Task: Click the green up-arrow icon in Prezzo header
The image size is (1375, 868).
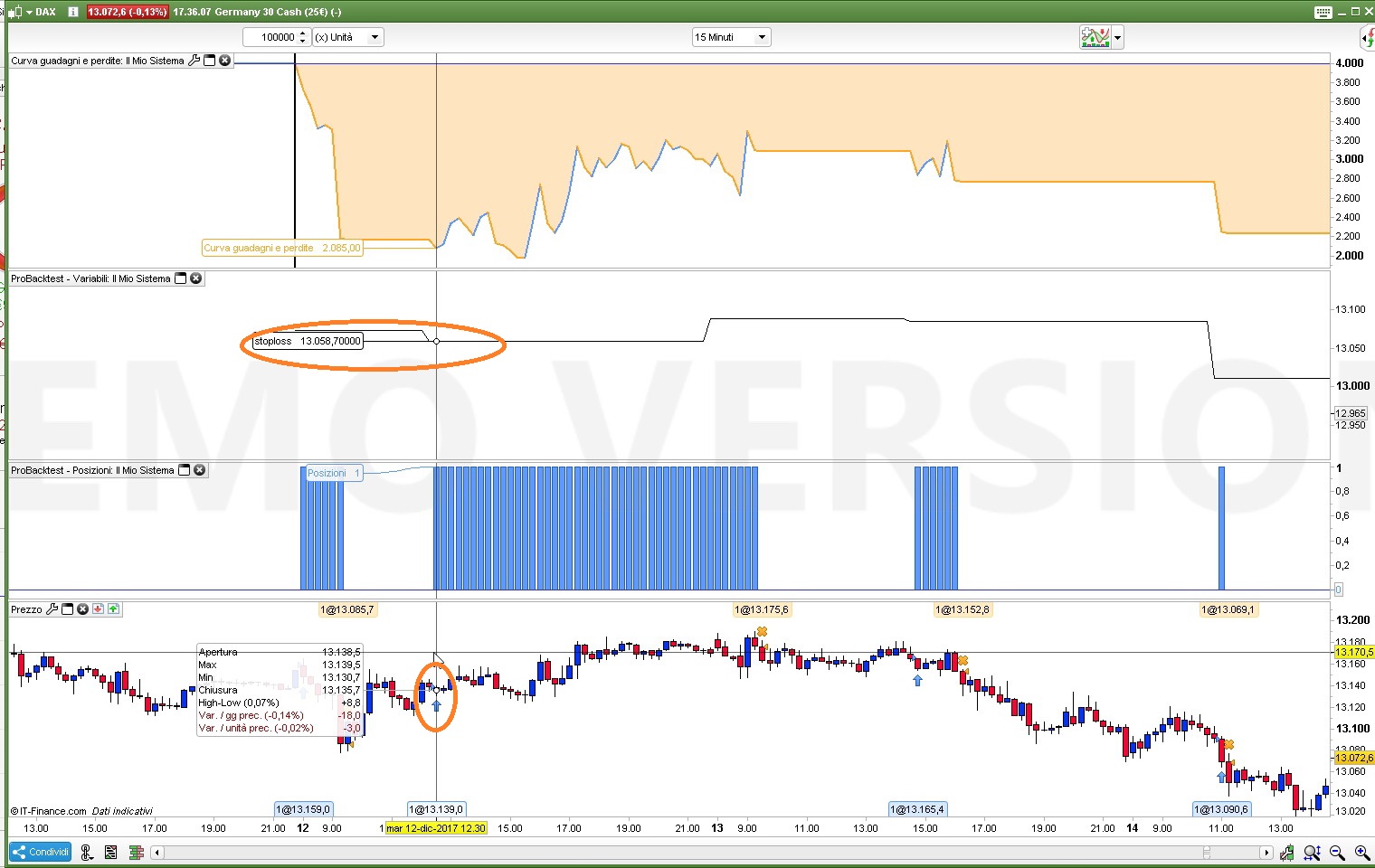Action: 113,609
